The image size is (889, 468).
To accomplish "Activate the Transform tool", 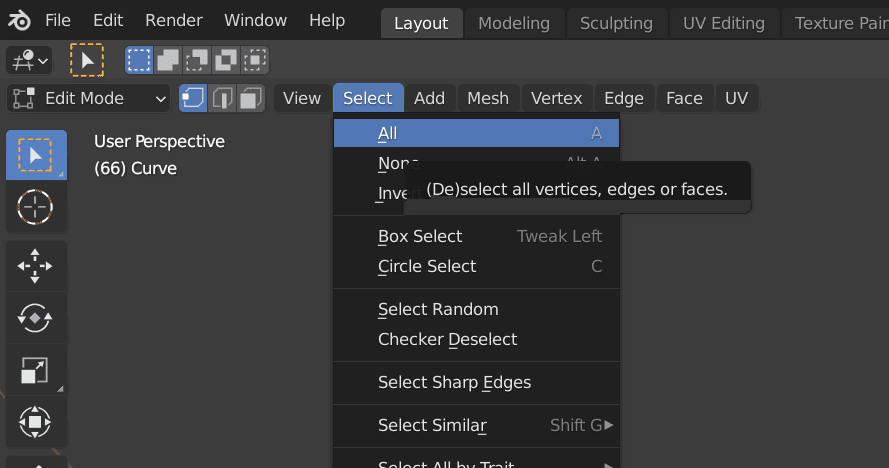I will coord(36,421).
